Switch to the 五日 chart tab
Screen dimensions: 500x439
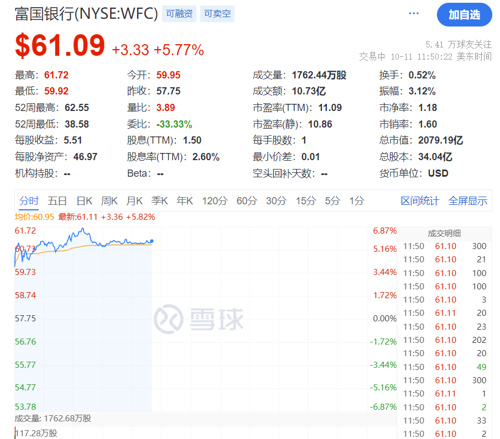coord(57,201)
